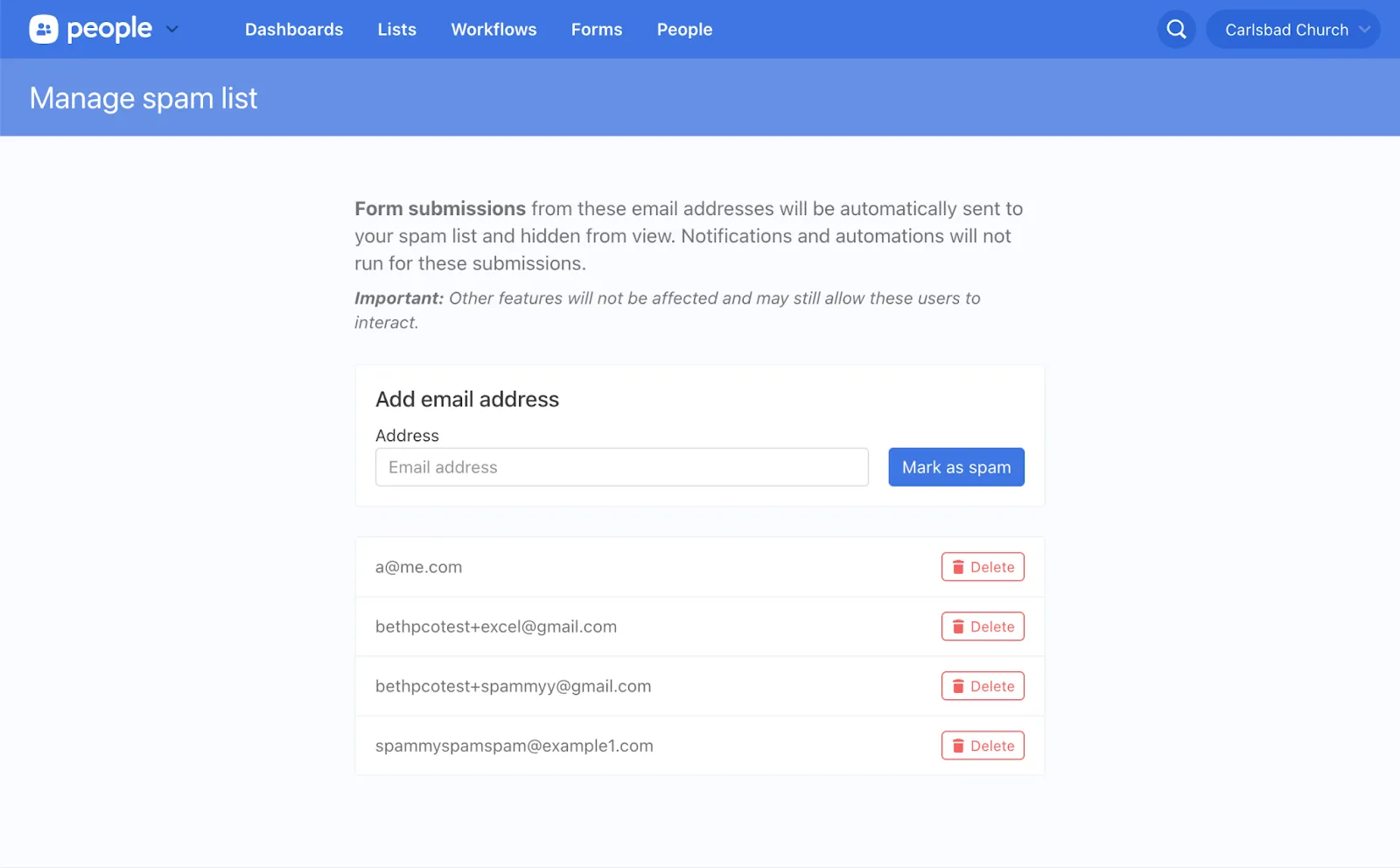Screen dimensions: 1400x868
Task: Click trash icon for bethpcotest+excel@gmail.com
Action: coord(958,626)
